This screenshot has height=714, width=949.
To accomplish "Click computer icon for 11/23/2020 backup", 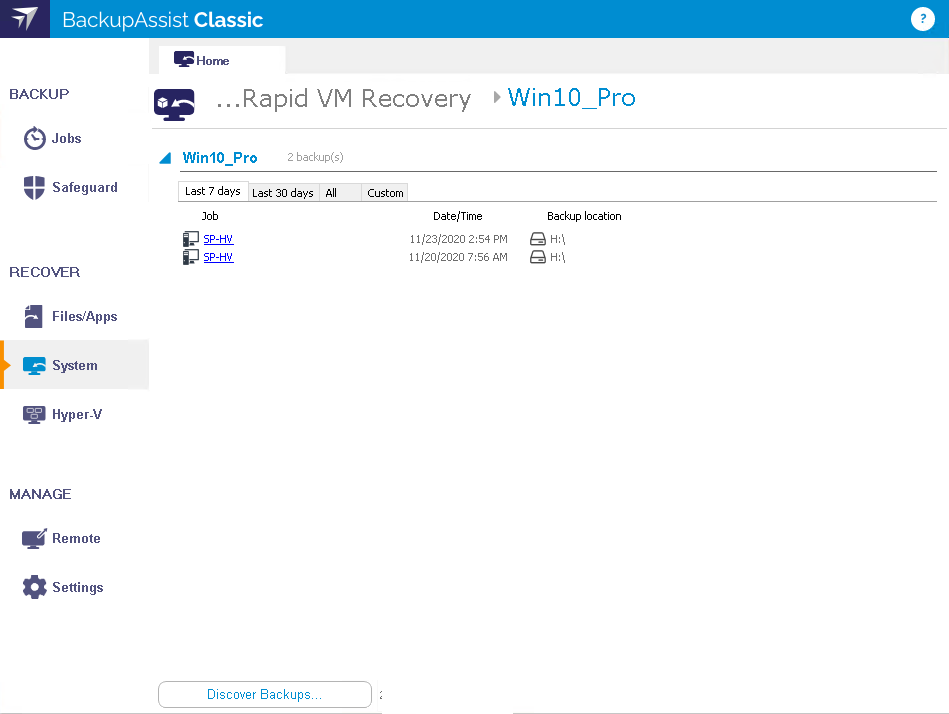I will (x=191, y=239).
